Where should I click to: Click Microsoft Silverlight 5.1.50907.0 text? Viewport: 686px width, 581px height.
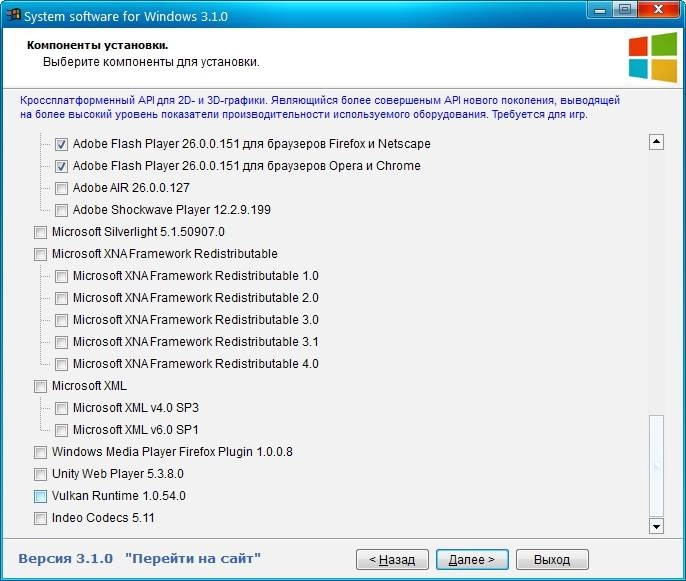tap(138, 232)
